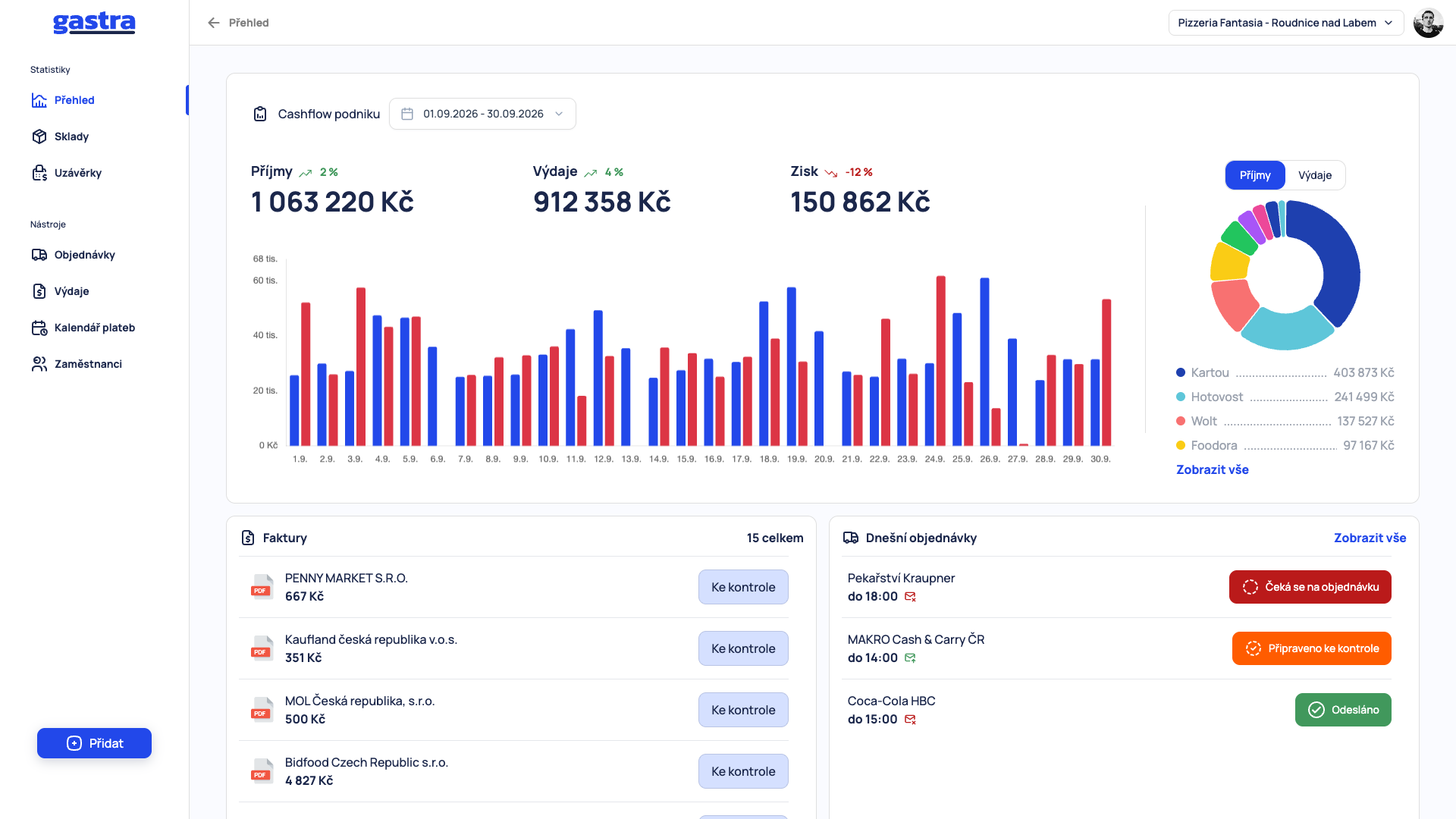1456x819 pixels.
Task: Click Ke kontrole for Bidfood invoice
Action: click(743, 771)
